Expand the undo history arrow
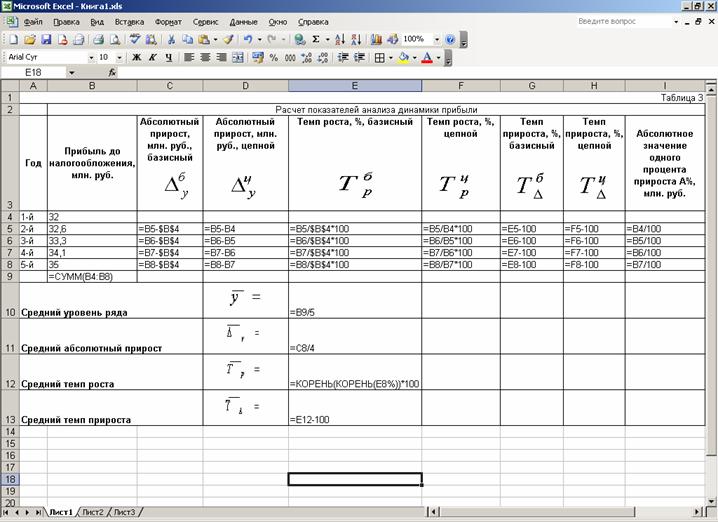 [x=260, y=39]
